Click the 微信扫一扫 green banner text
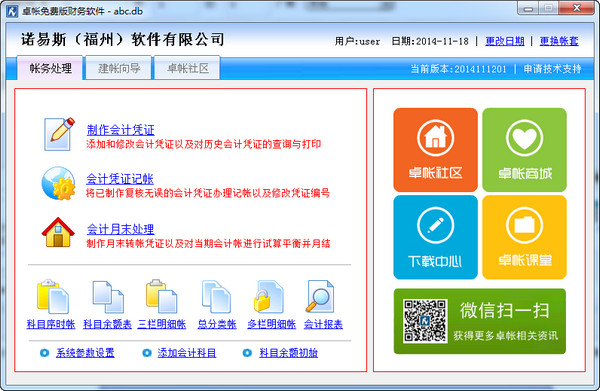This screenshot has height=391, width=600. 505,311
